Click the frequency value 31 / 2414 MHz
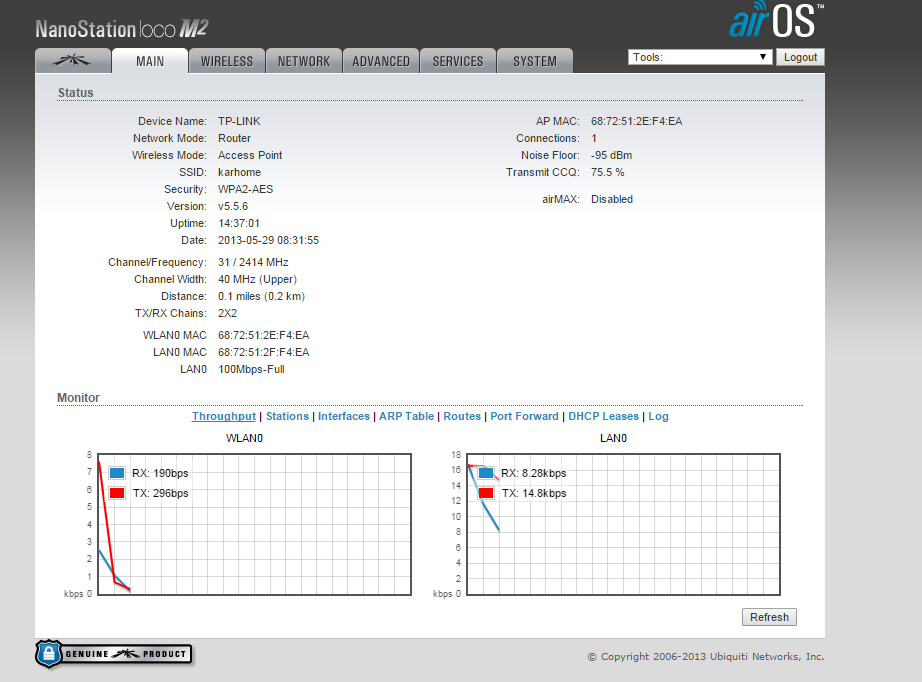Screen dimensions: 922x682 pyautogui.click(x=253, y=262)
